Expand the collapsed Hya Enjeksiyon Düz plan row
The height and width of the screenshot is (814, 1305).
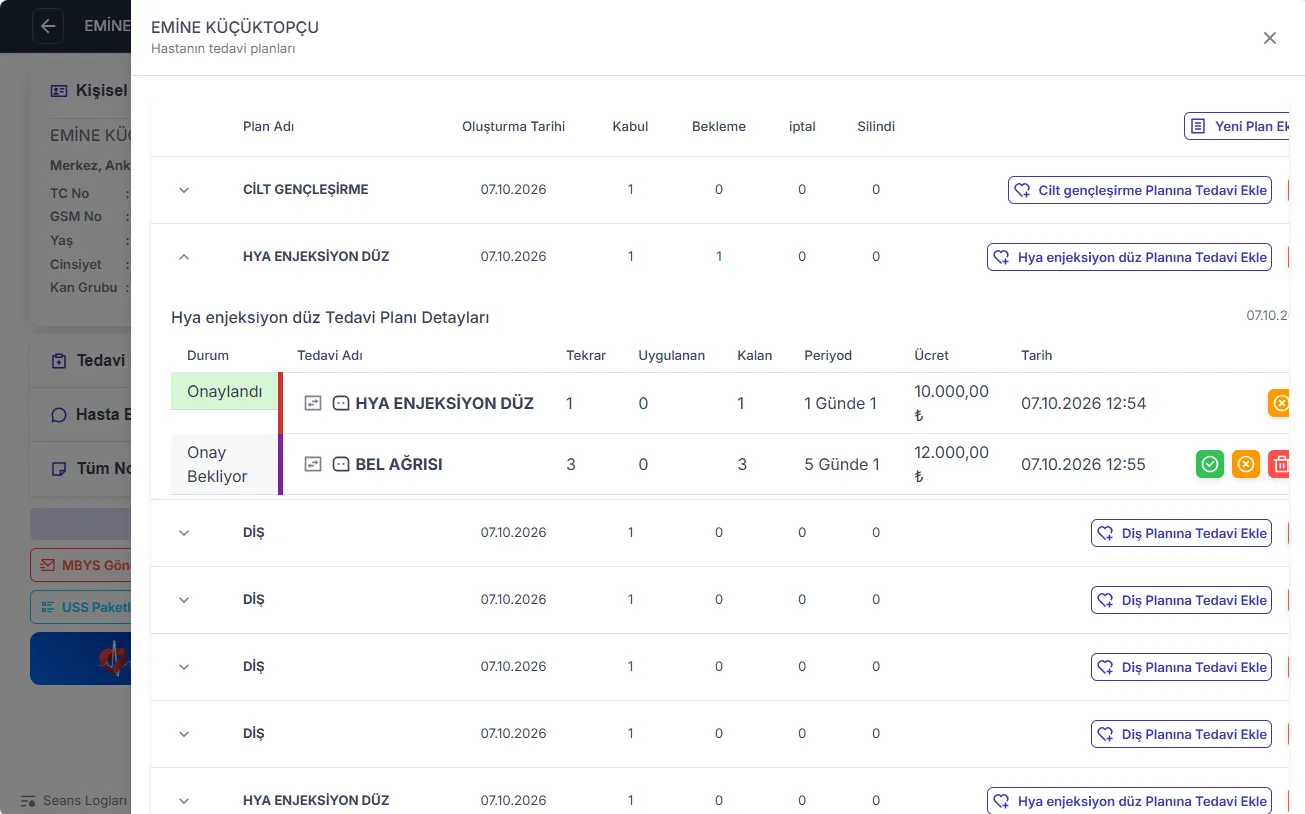tap(184, 801)
